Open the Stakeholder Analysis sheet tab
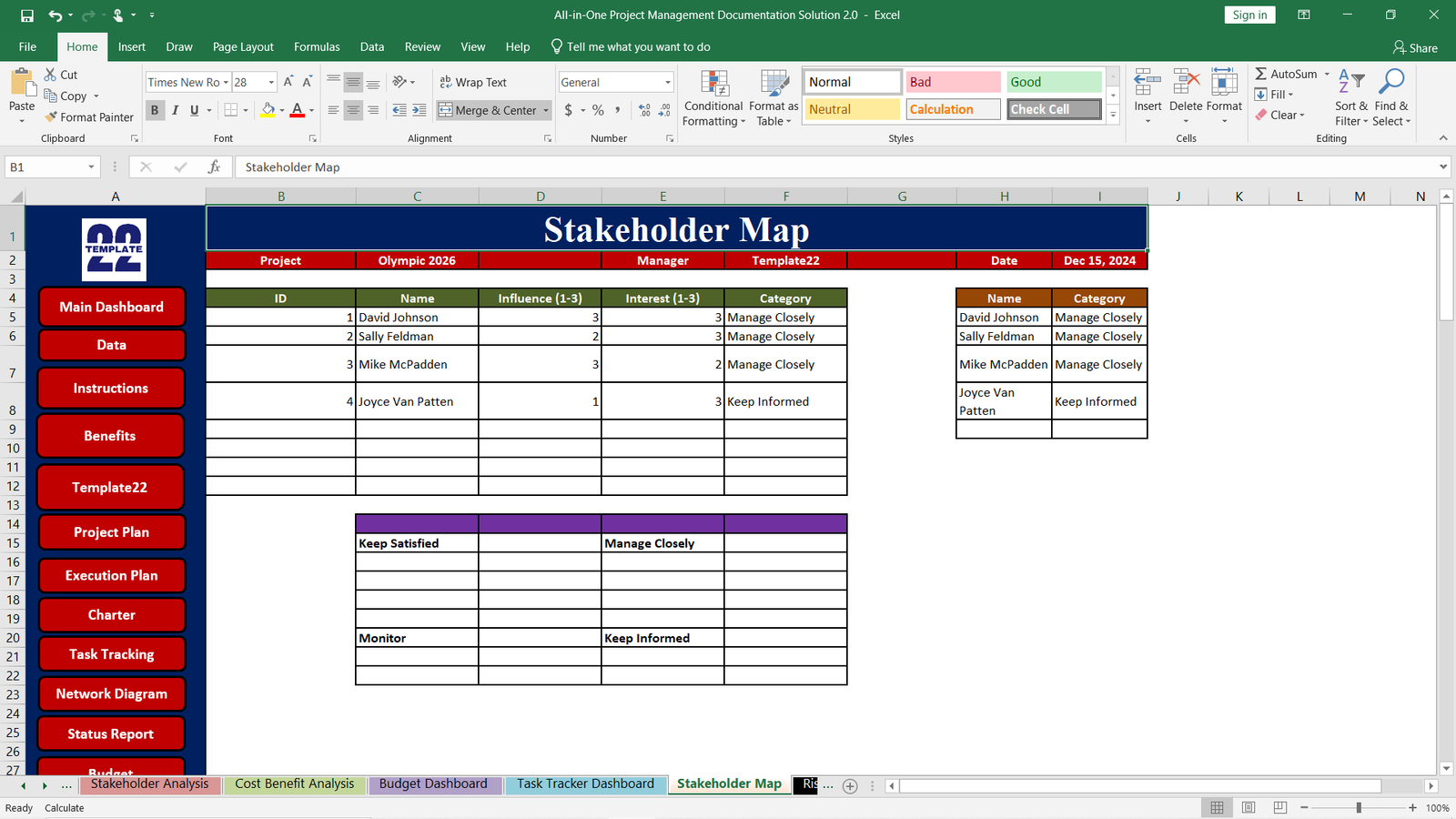This screenshot has height=819, width=1456. click(x=149, y=784)
